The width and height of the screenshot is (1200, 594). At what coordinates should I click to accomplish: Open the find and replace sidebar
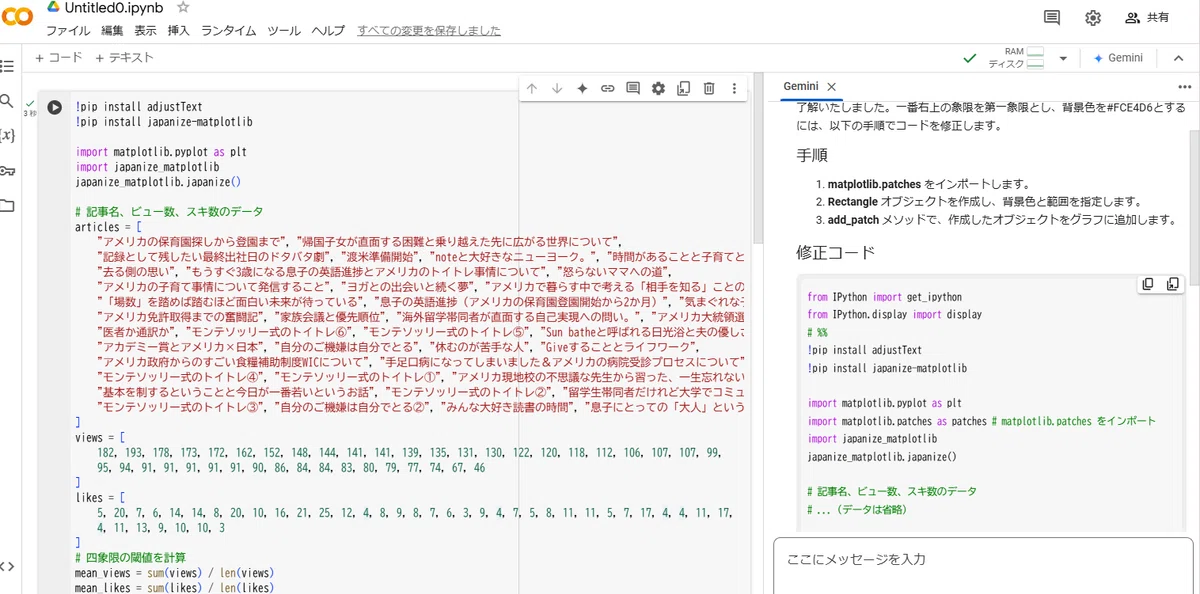coord(8,101)
